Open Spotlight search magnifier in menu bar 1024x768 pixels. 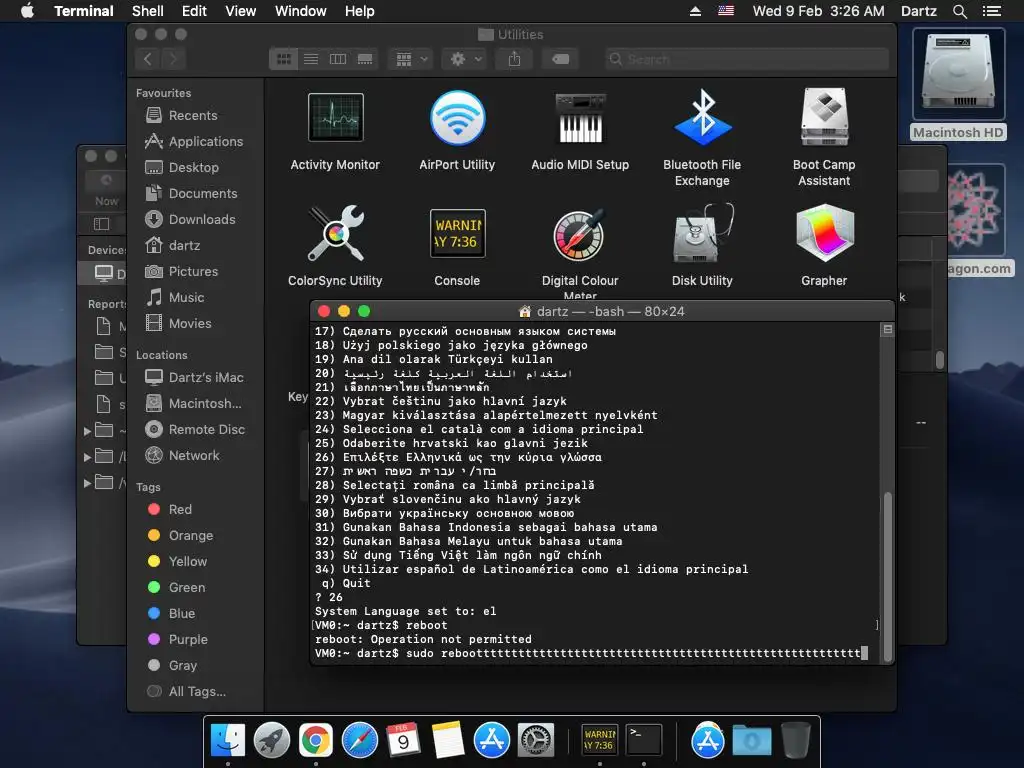tap(959, 11)
